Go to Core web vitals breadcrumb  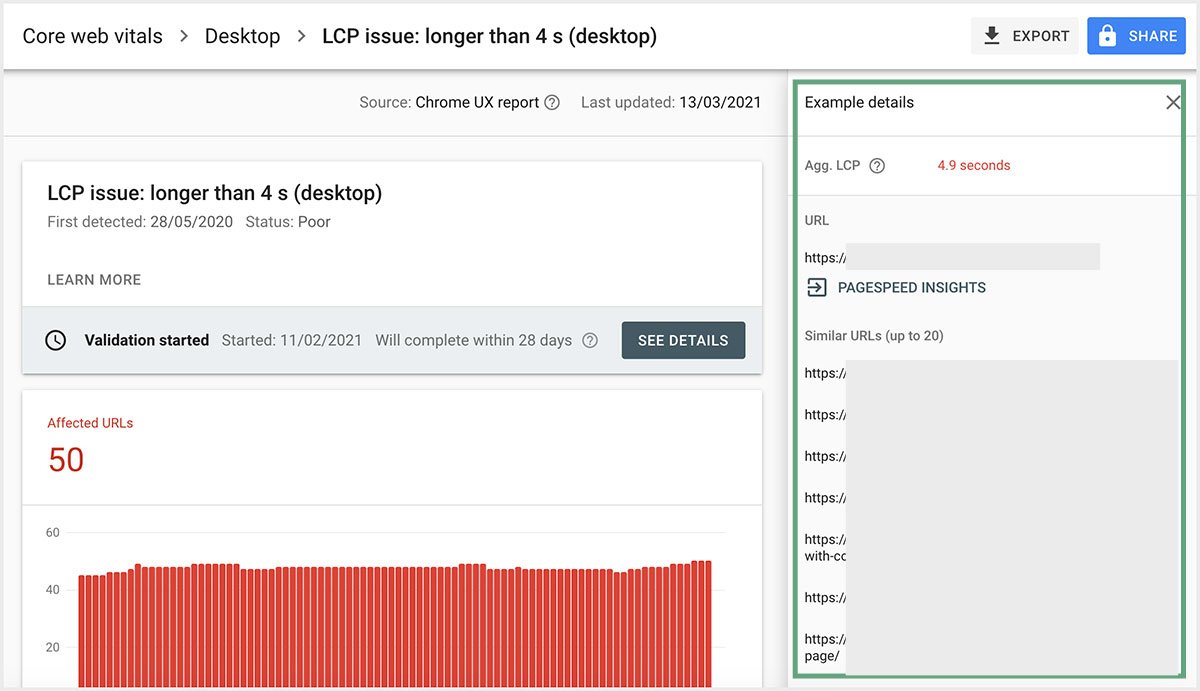92,36
